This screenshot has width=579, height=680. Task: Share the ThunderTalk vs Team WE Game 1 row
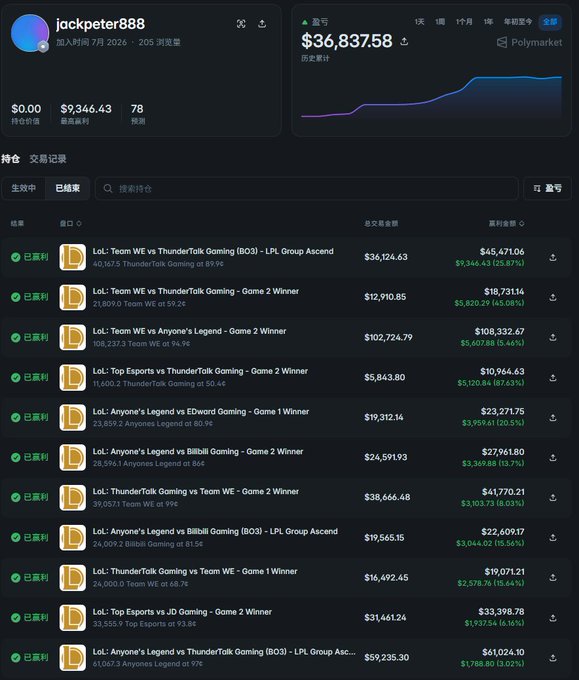(553, 578)
